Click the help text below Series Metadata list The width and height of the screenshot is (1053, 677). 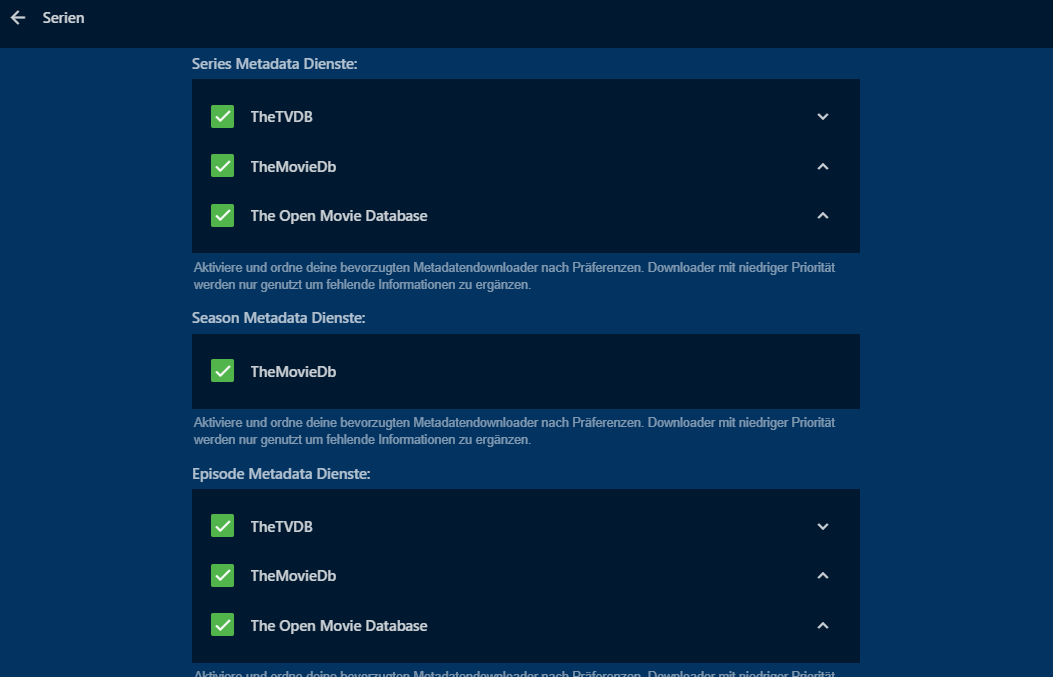point(514,276)
